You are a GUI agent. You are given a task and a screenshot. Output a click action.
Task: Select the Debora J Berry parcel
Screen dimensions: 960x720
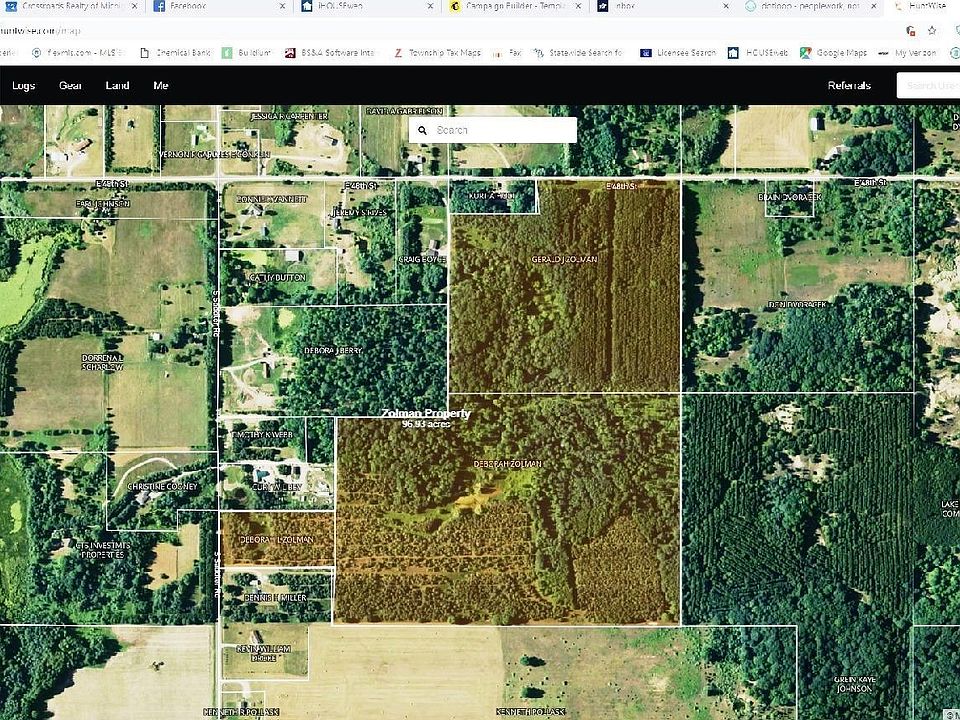(333, 351)
